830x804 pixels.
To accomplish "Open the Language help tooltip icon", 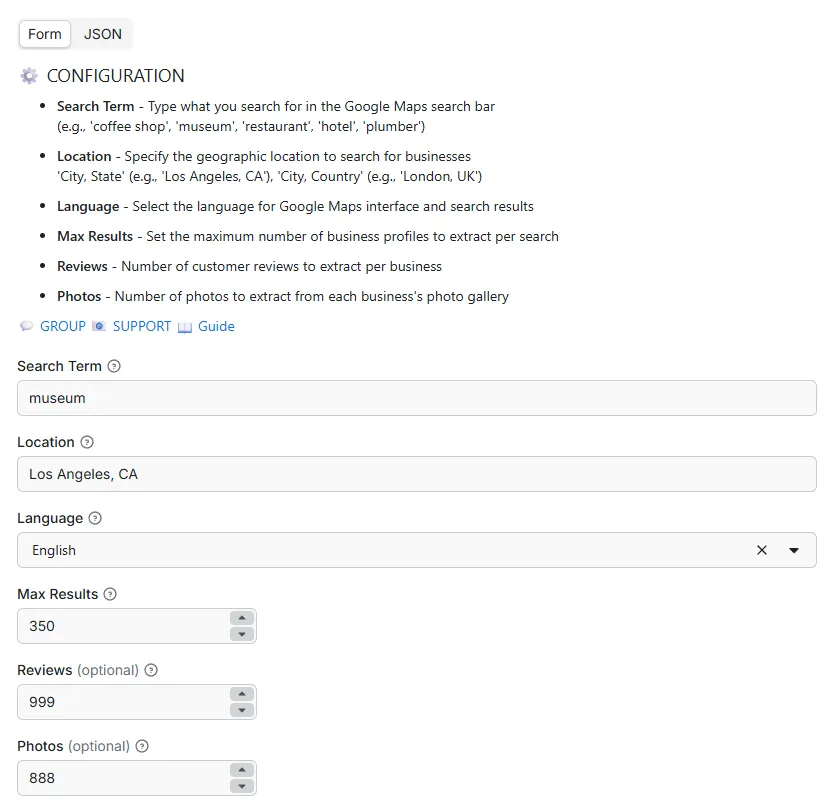I will [95, 518].
